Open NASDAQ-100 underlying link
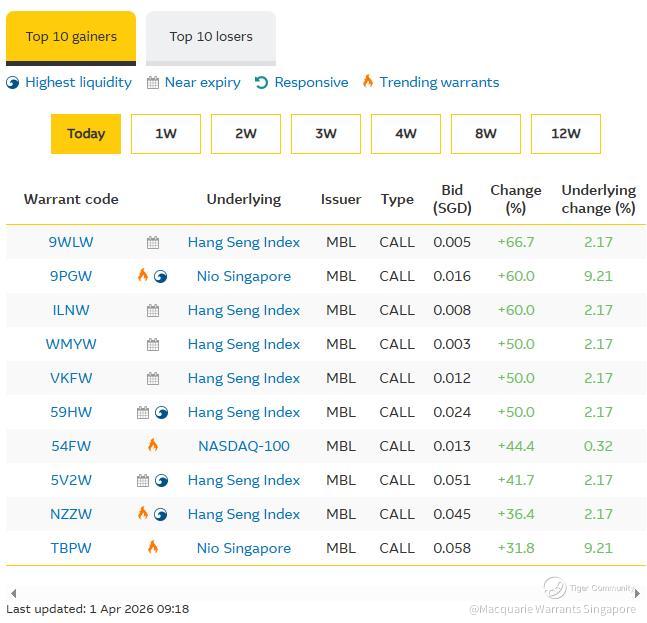 [244, 446]
